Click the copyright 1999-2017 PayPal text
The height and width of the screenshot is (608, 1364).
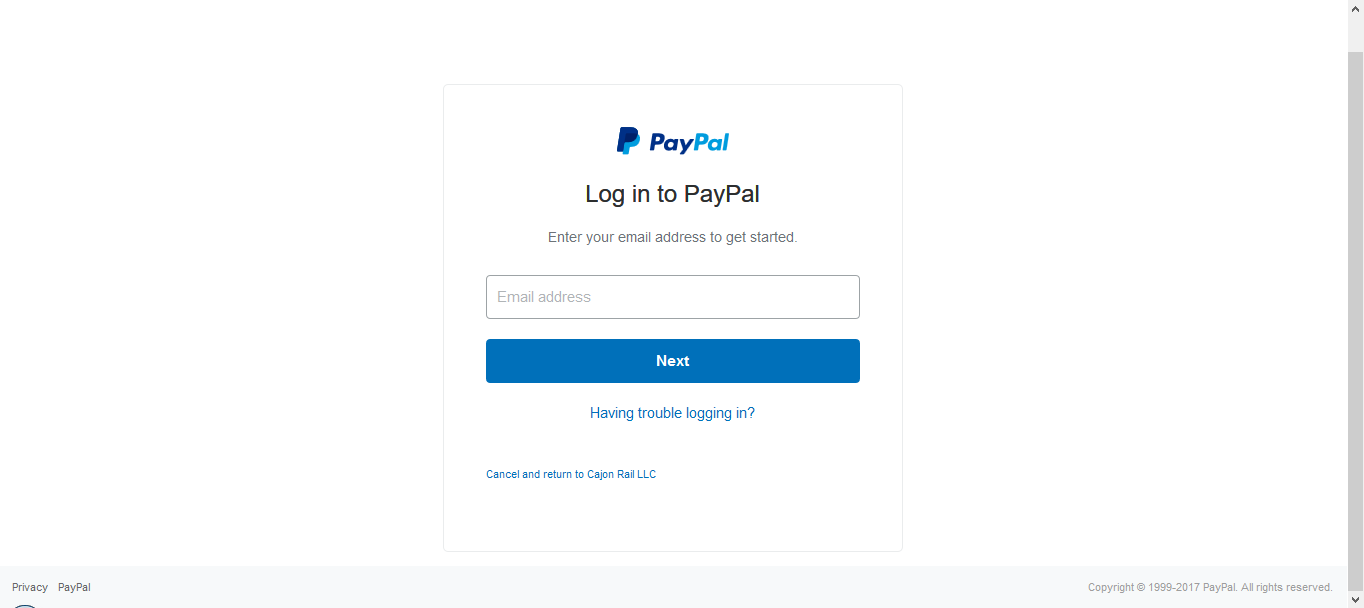(x=1210, y=587)
